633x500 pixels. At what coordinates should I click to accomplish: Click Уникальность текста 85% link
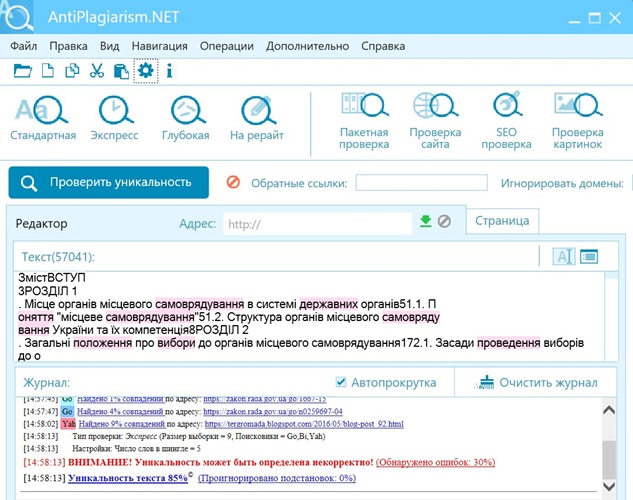click(128, 478)
